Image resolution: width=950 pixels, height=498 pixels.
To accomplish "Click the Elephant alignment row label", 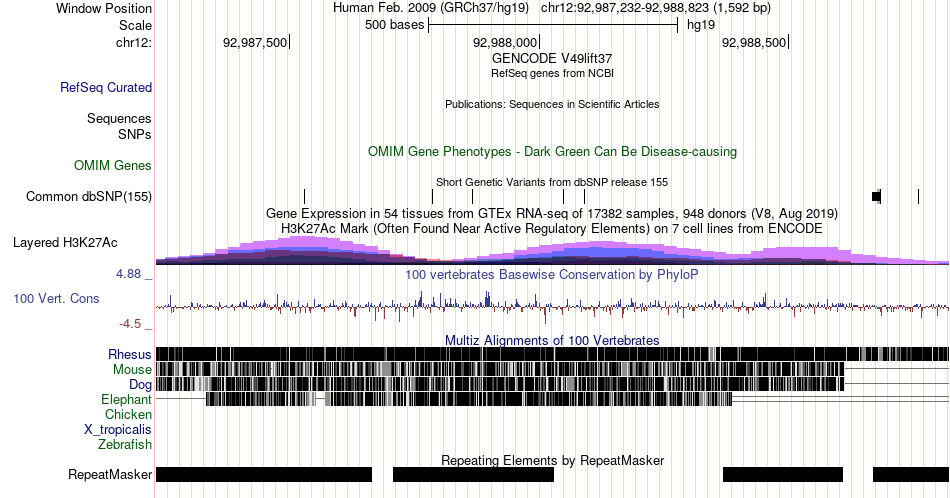I will click(x=127, y=399).
